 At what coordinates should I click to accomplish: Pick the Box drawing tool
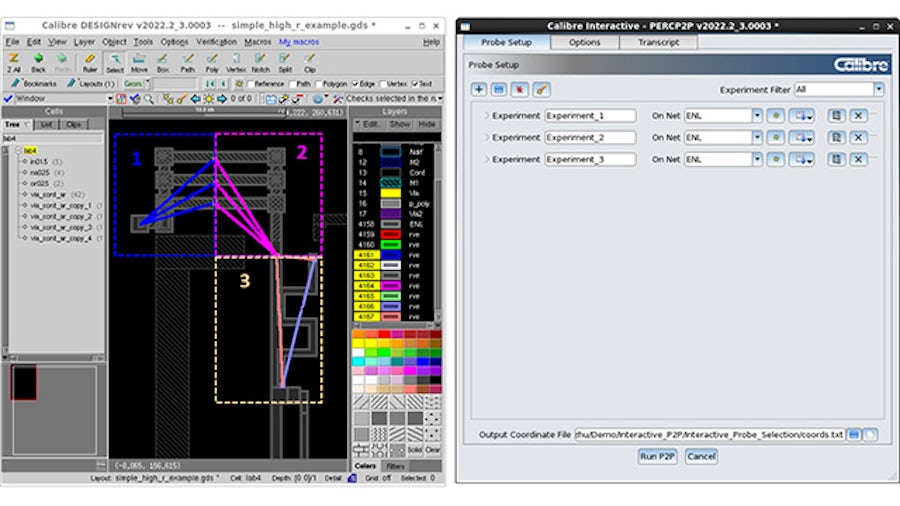click(163, 63)
